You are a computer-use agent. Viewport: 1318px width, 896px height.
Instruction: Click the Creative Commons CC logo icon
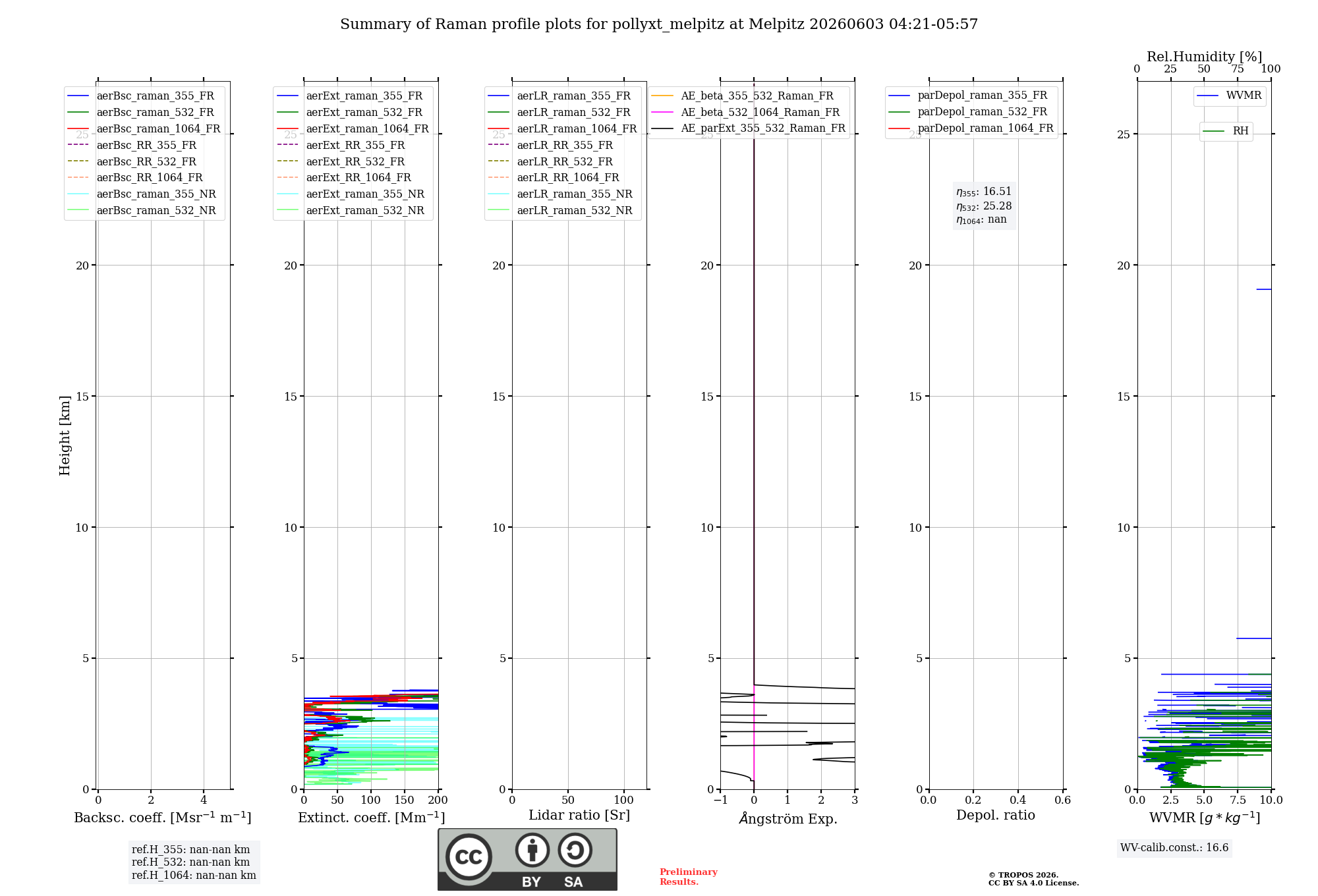tap(469, 856)
